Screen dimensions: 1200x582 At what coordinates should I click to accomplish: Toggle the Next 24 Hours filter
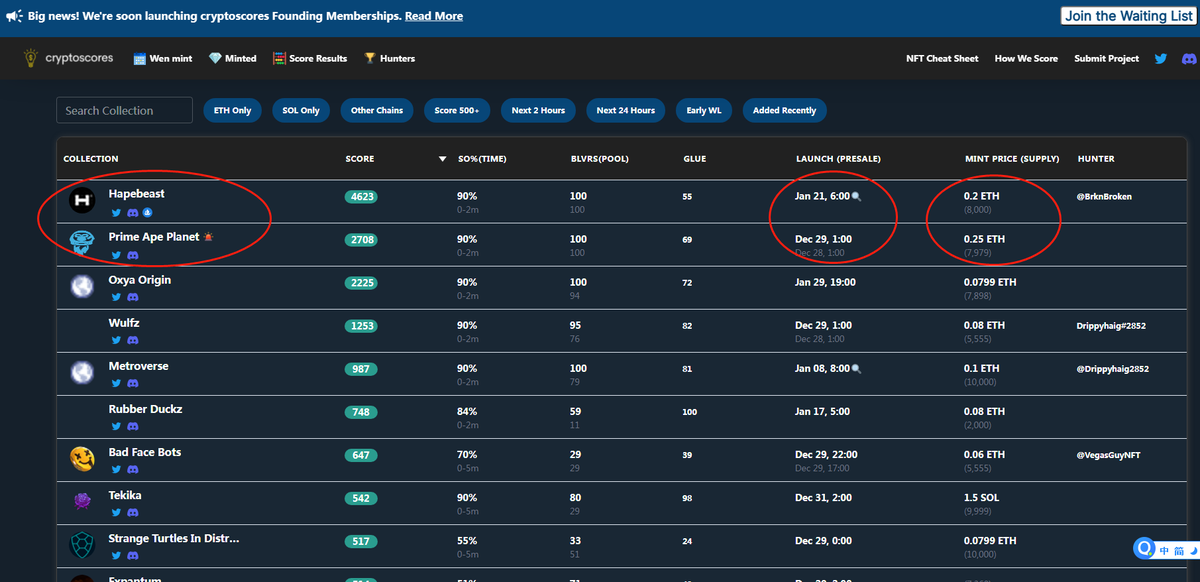click(626, 110)
